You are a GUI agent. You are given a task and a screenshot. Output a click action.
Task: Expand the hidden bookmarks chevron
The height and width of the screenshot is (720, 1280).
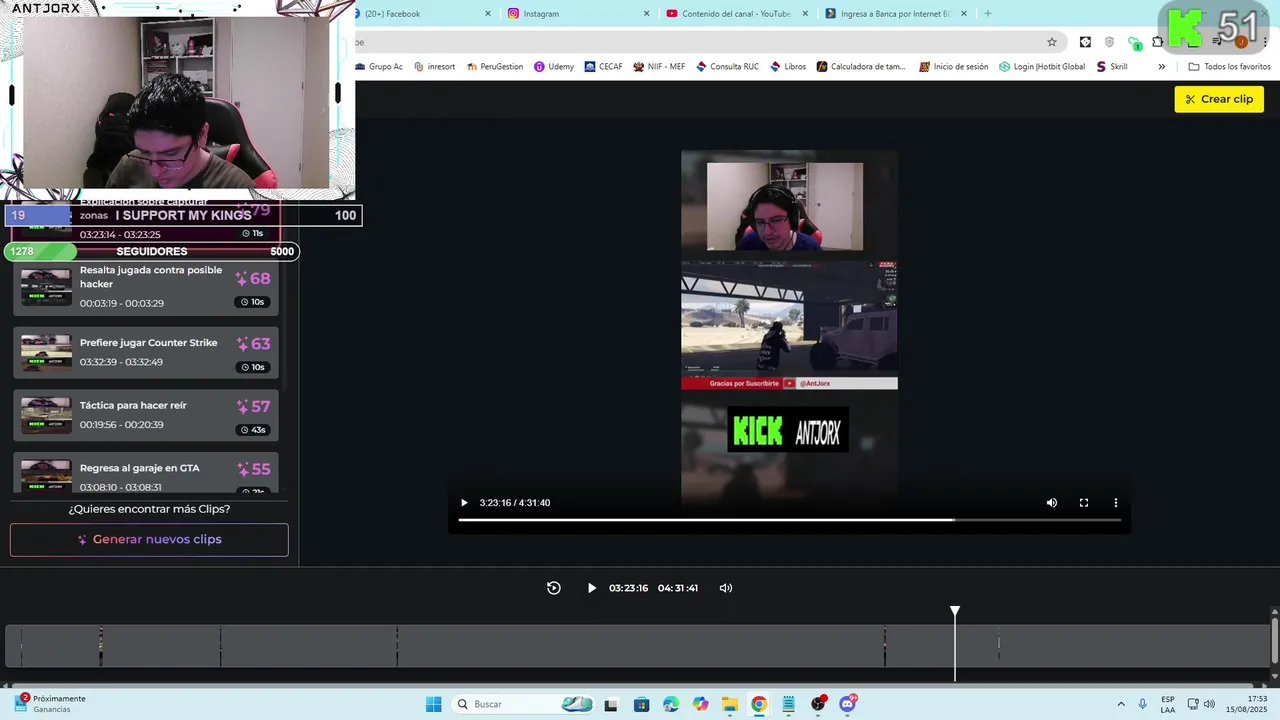click(x=1161, y=67)
